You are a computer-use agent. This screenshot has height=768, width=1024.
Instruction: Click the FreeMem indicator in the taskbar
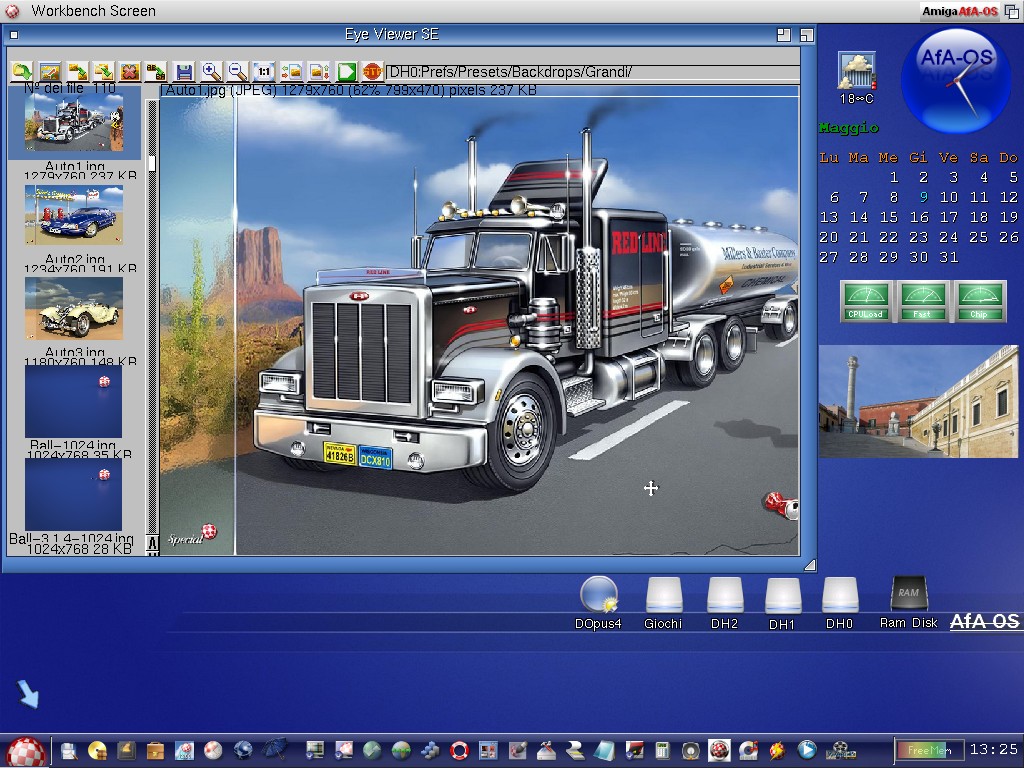point(928,750)
